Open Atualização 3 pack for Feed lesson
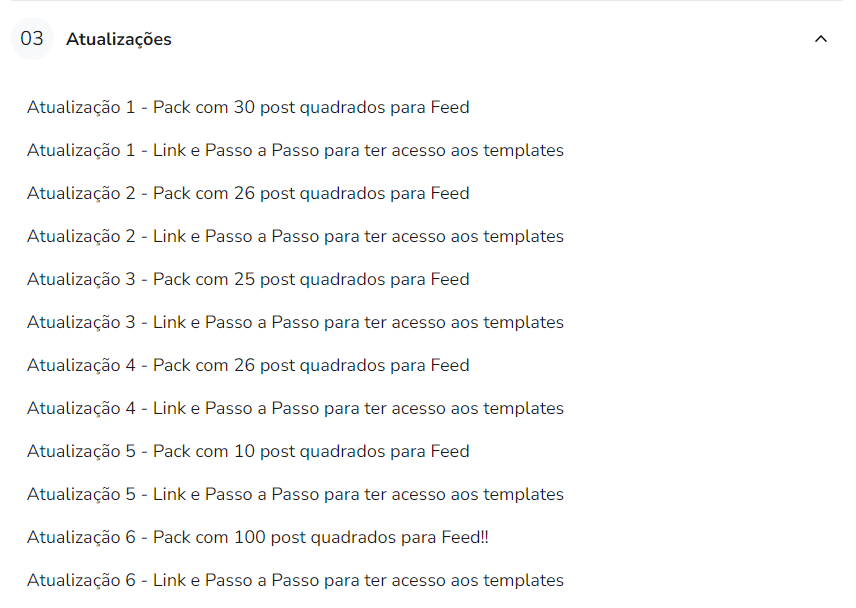The image size is (856, 608). 248,279
